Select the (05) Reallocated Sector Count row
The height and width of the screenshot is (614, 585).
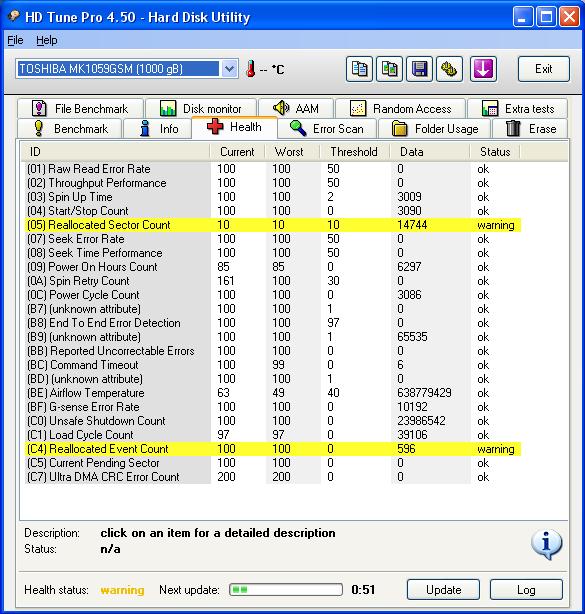273,225
